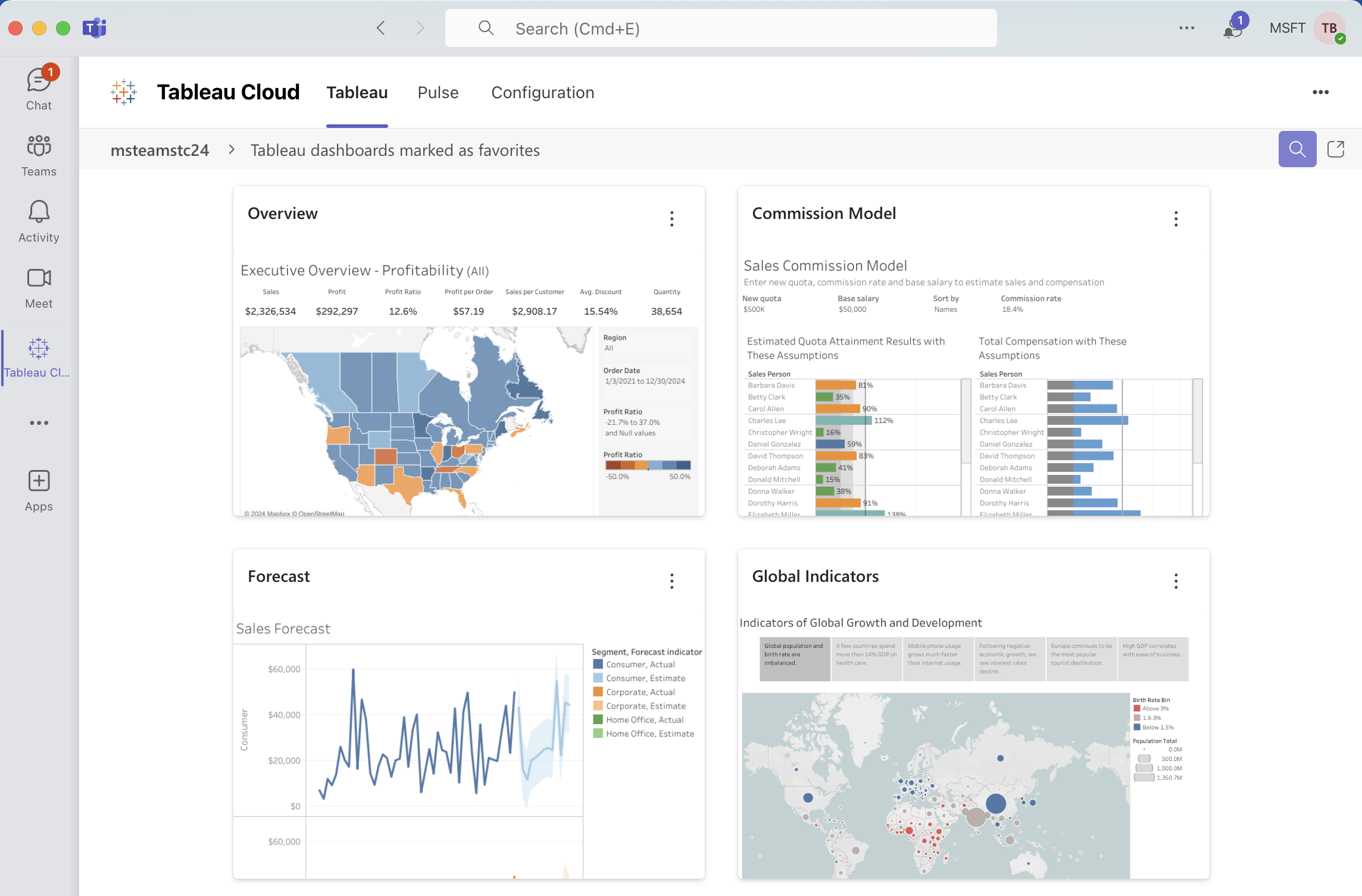Open three-dot menu on Overview dashboard
The image size is (1362, 896).
[670, 218]
